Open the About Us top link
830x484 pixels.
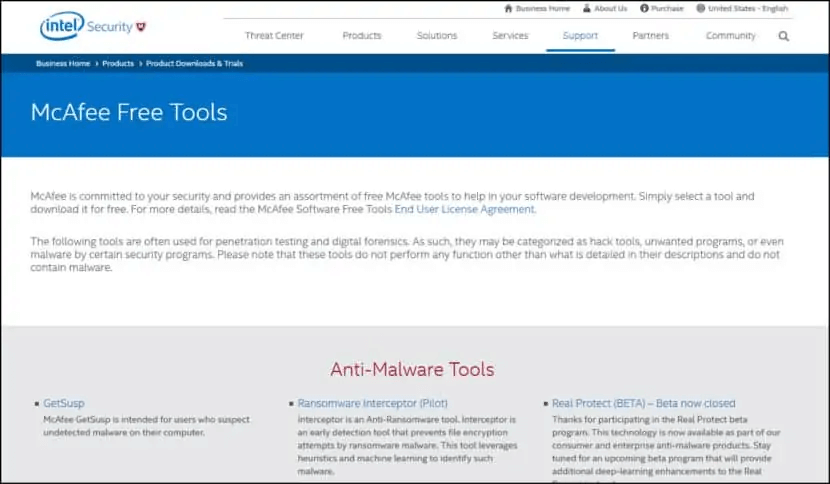[610, 8]
